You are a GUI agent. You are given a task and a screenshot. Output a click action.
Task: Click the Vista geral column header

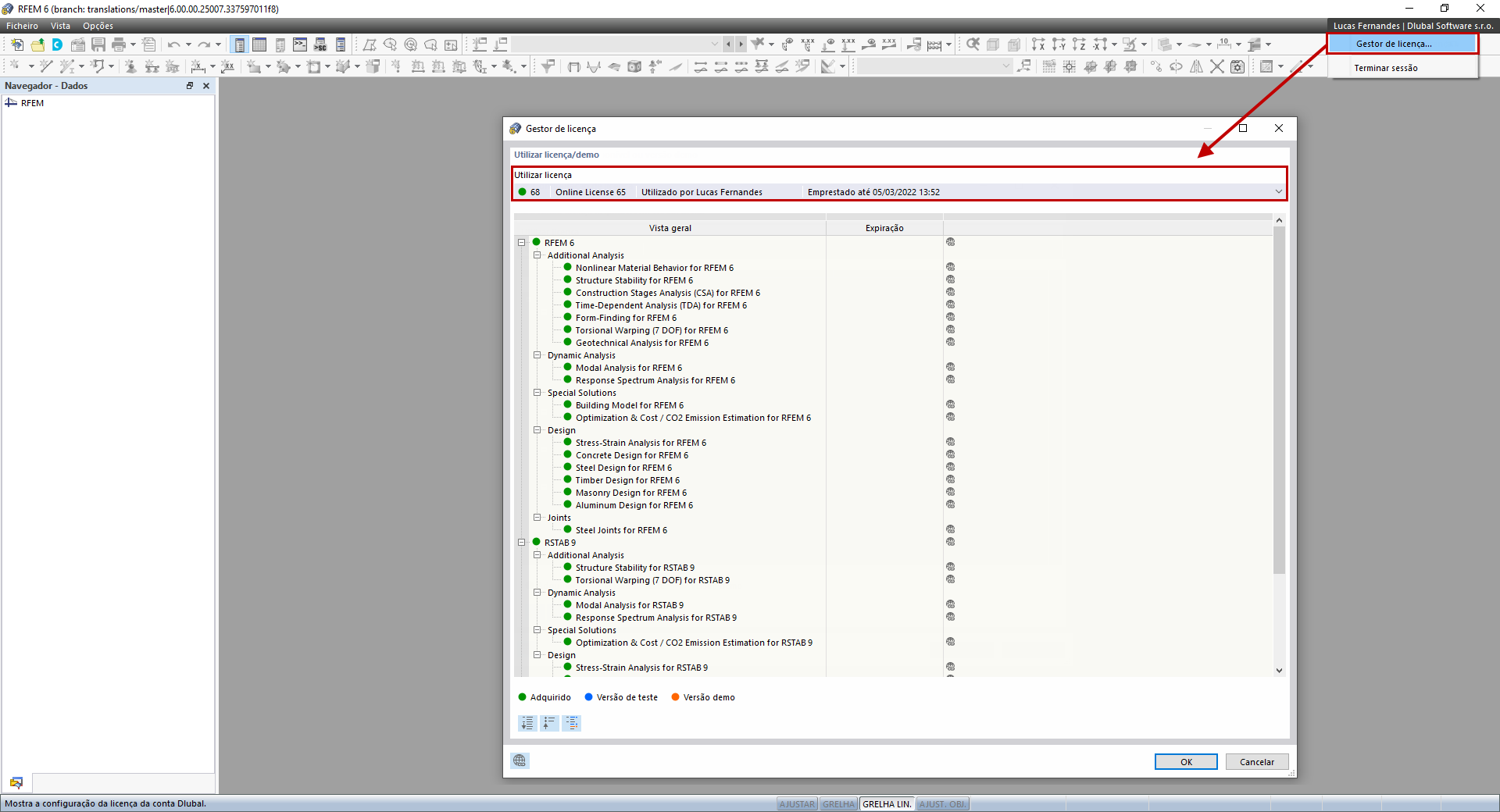670,228
